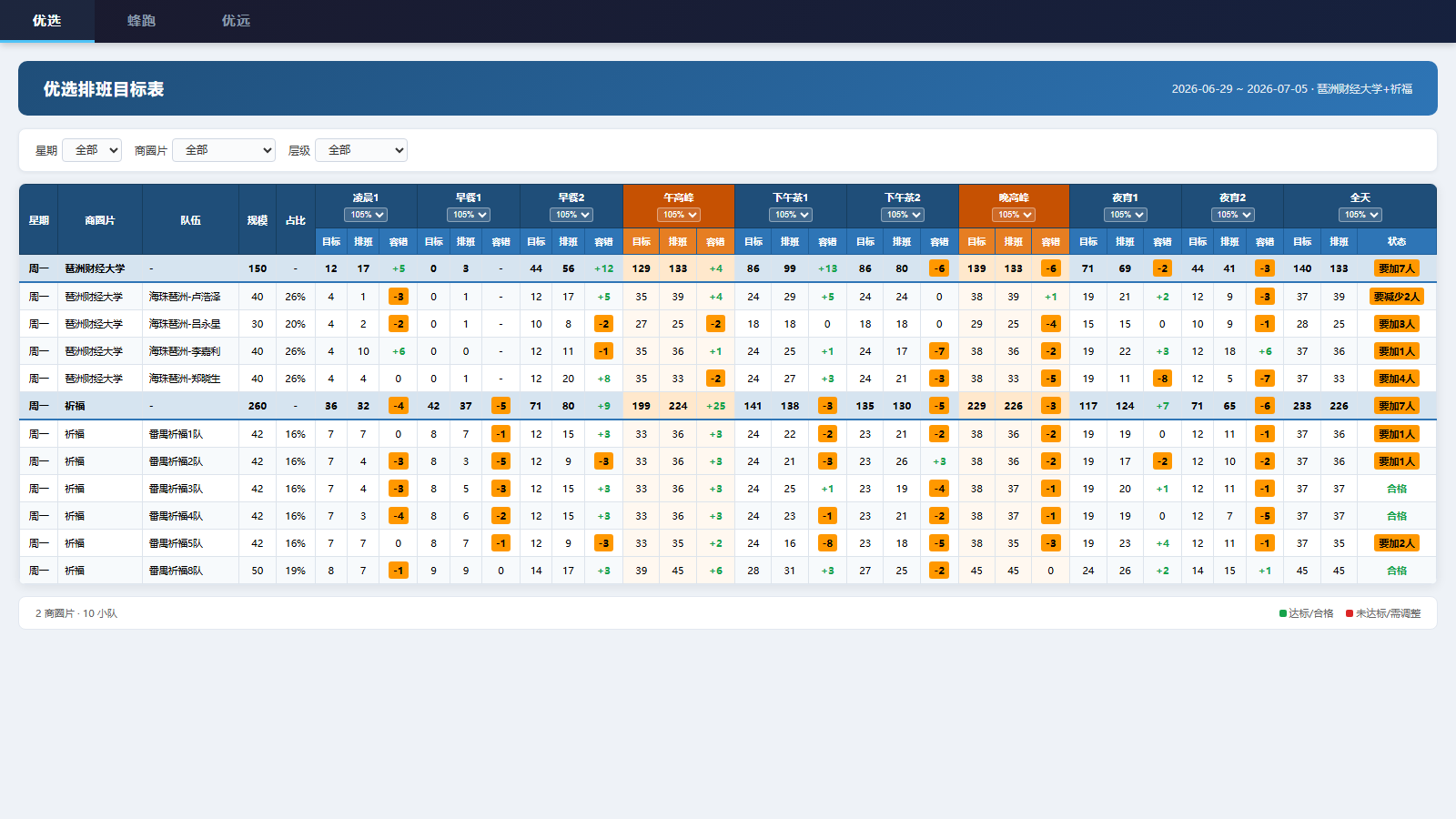The width and height of the screenshot is (1456, 819).
Task: Open the 夜宵1 percentage dropdown
Action: [x=1126, y=215]
